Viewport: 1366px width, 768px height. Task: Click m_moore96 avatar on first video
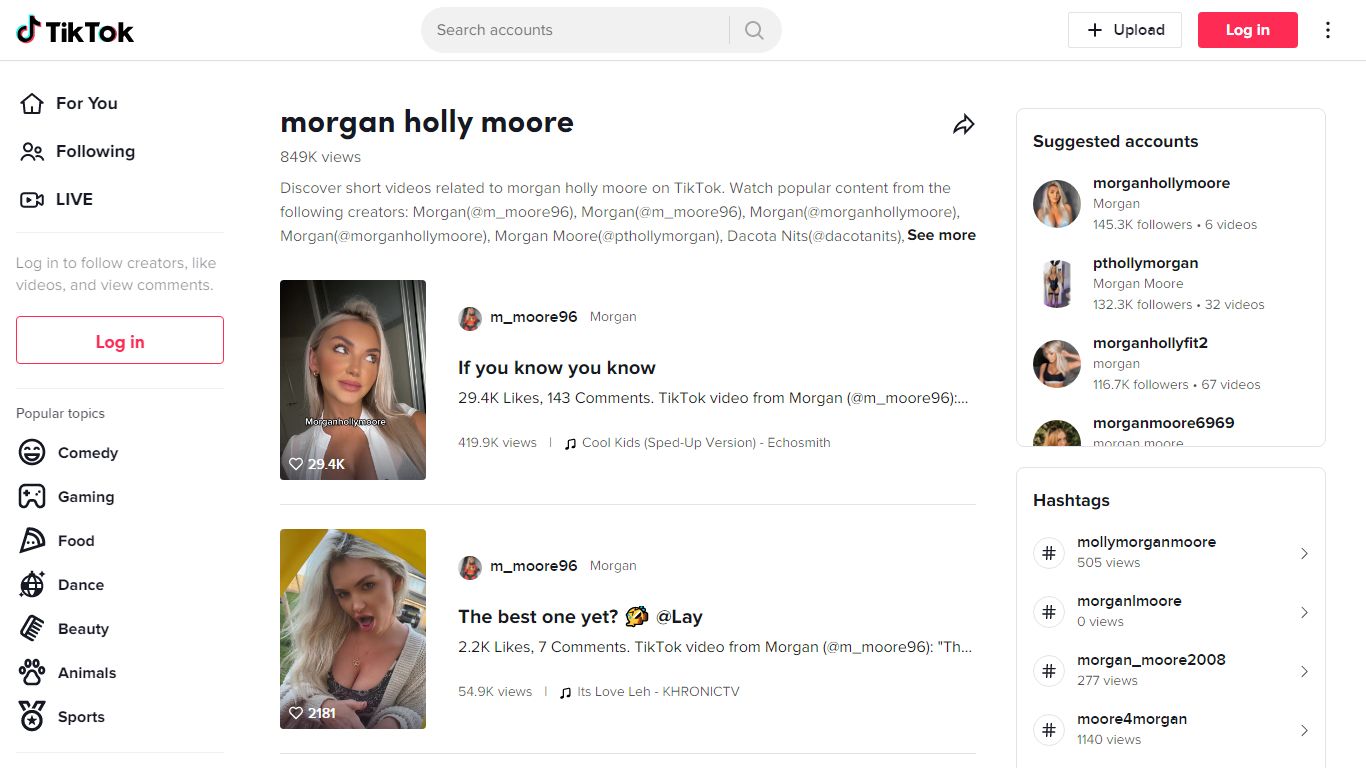point(470,318)
